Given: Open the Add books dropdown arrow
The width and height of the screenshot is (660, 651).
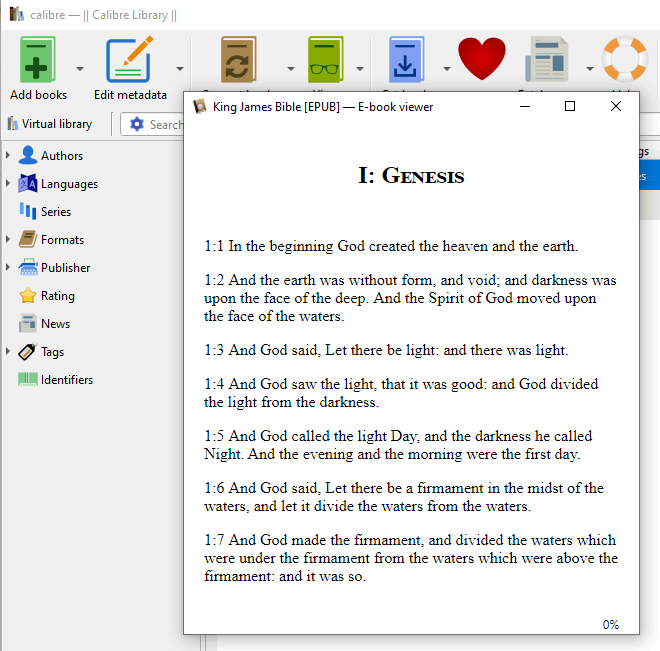Looking at the screenshot, I should (x=80, y=68).
